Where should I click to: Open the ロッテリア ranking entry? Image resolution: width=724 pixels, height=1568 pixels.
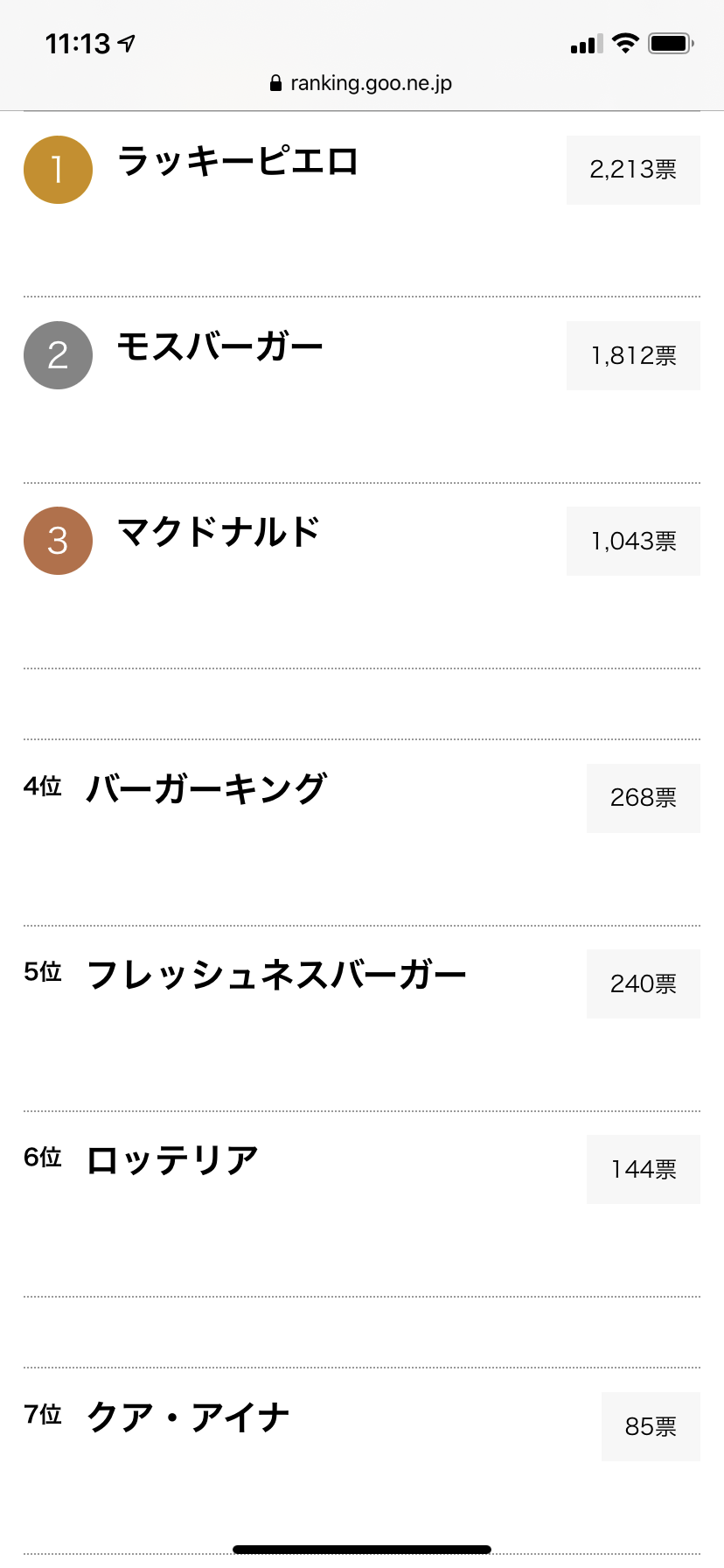[x=172, y=1160]
